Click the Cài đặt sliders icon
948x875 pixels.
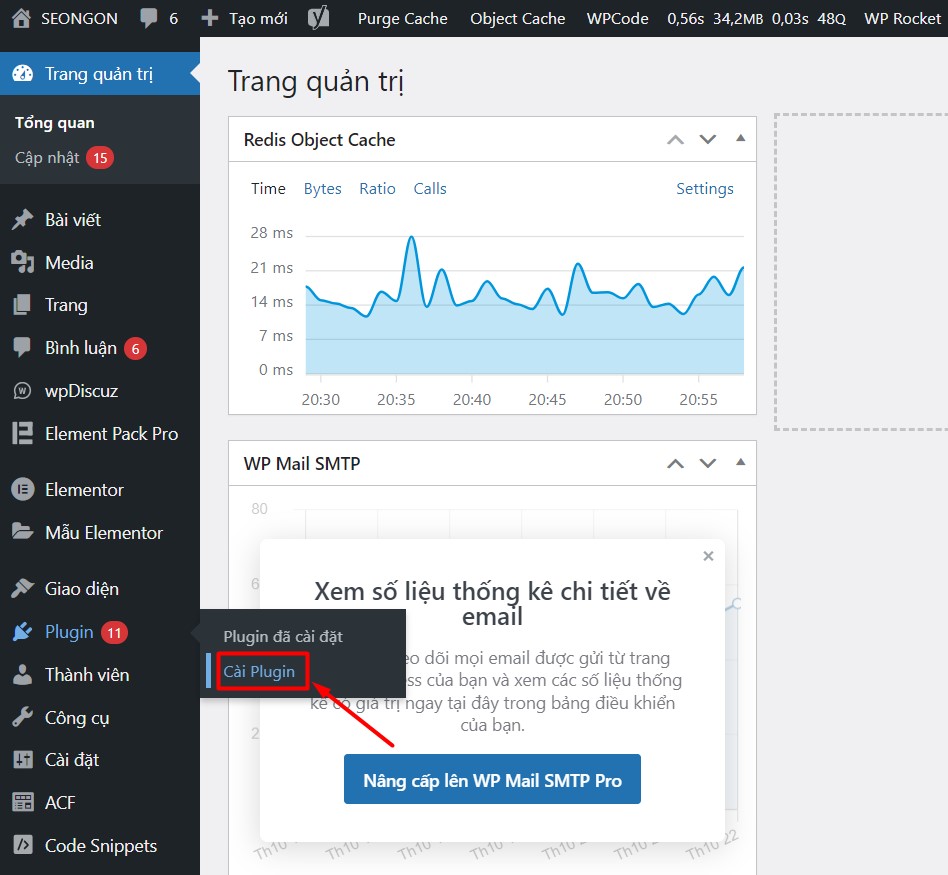22,760
